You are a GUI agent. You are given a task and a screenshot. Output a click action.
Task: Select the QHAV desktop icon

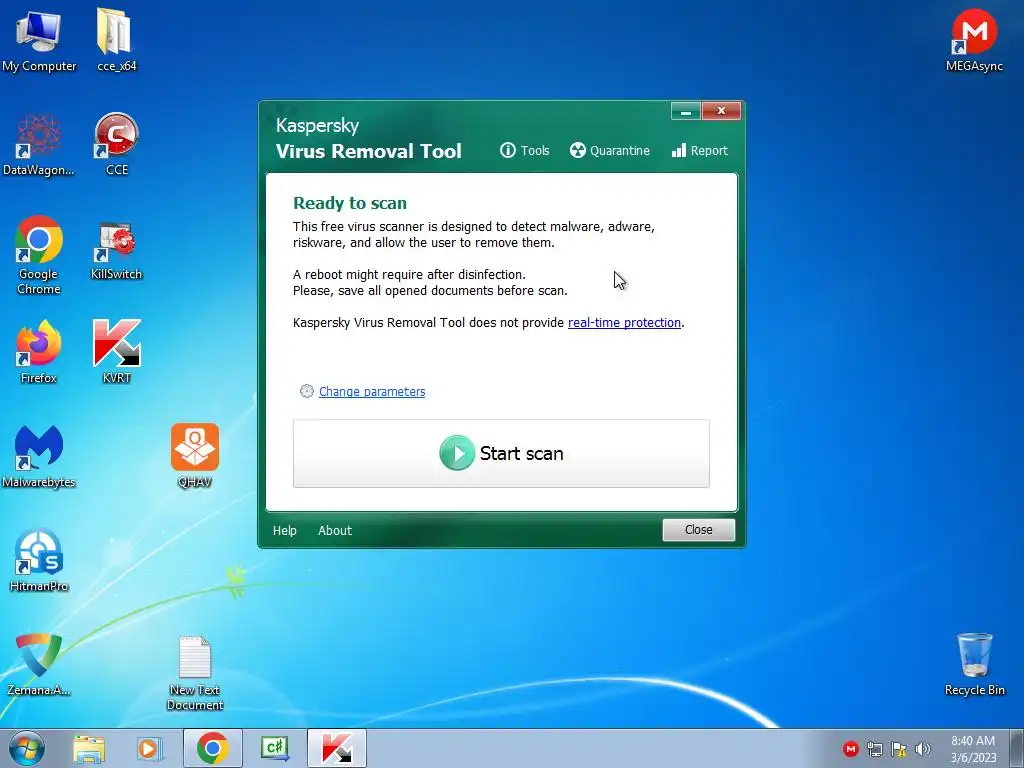click(x=195, y=456)
